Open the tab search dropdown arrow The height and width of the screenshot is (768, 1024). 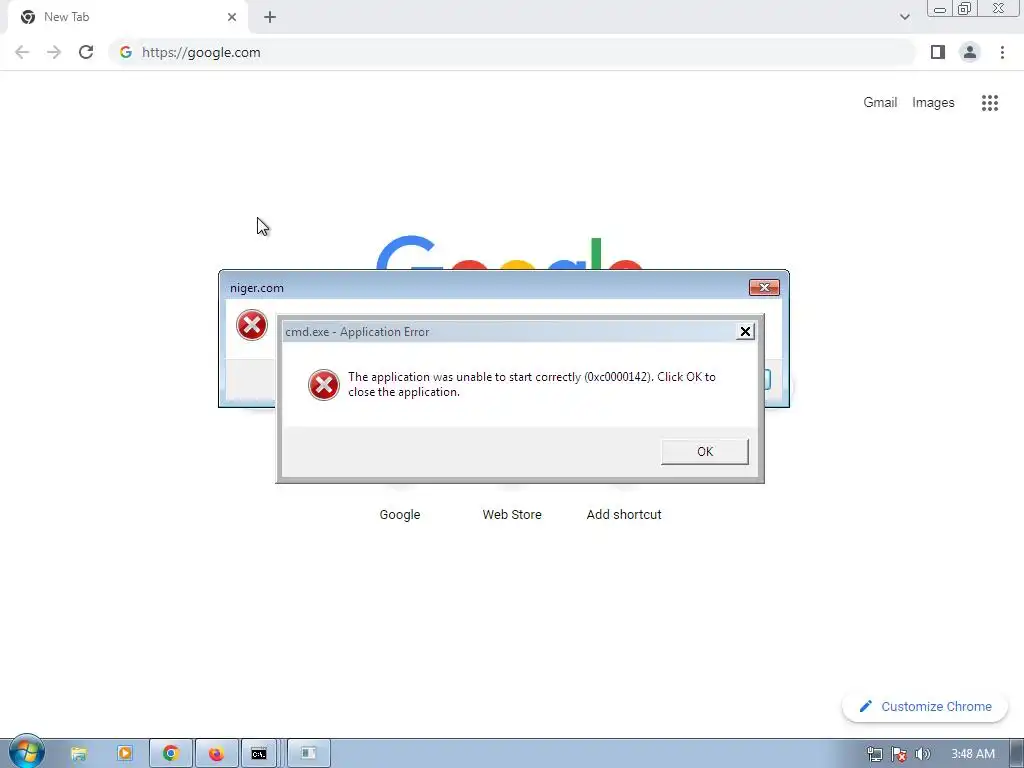tap(904, 17)
